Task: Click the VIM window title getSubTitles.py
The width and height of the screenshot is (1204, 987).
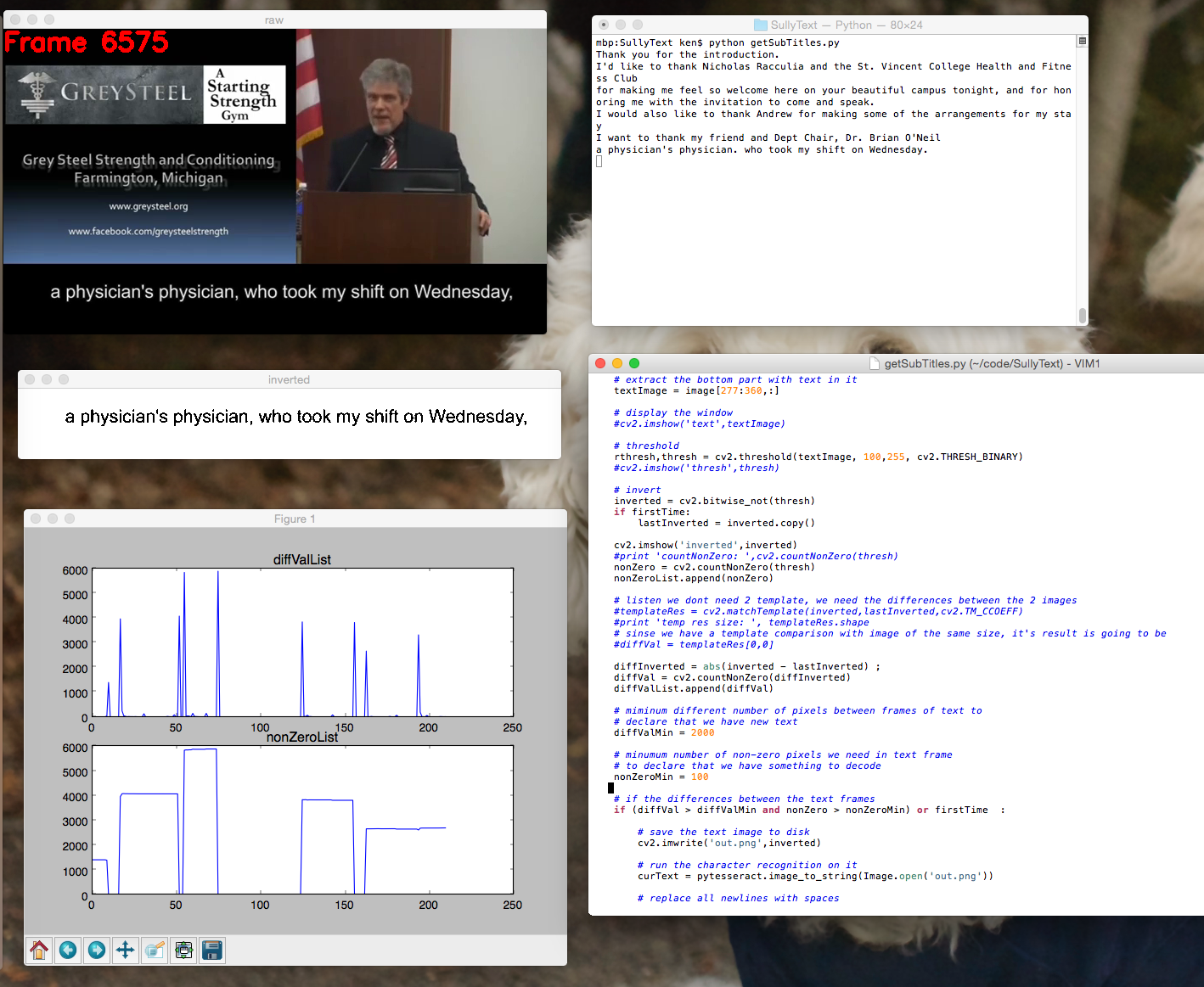Action: pyautogui.click(x=993, y=363)
